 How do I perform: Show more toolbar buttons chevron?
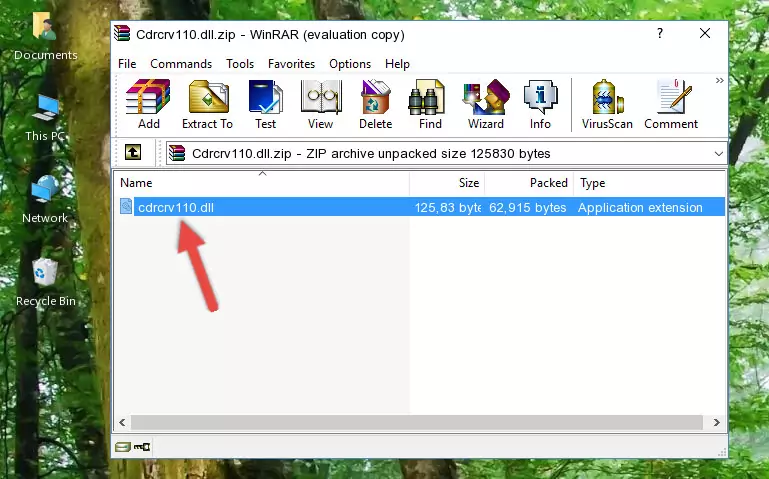(x=719, y=80)
